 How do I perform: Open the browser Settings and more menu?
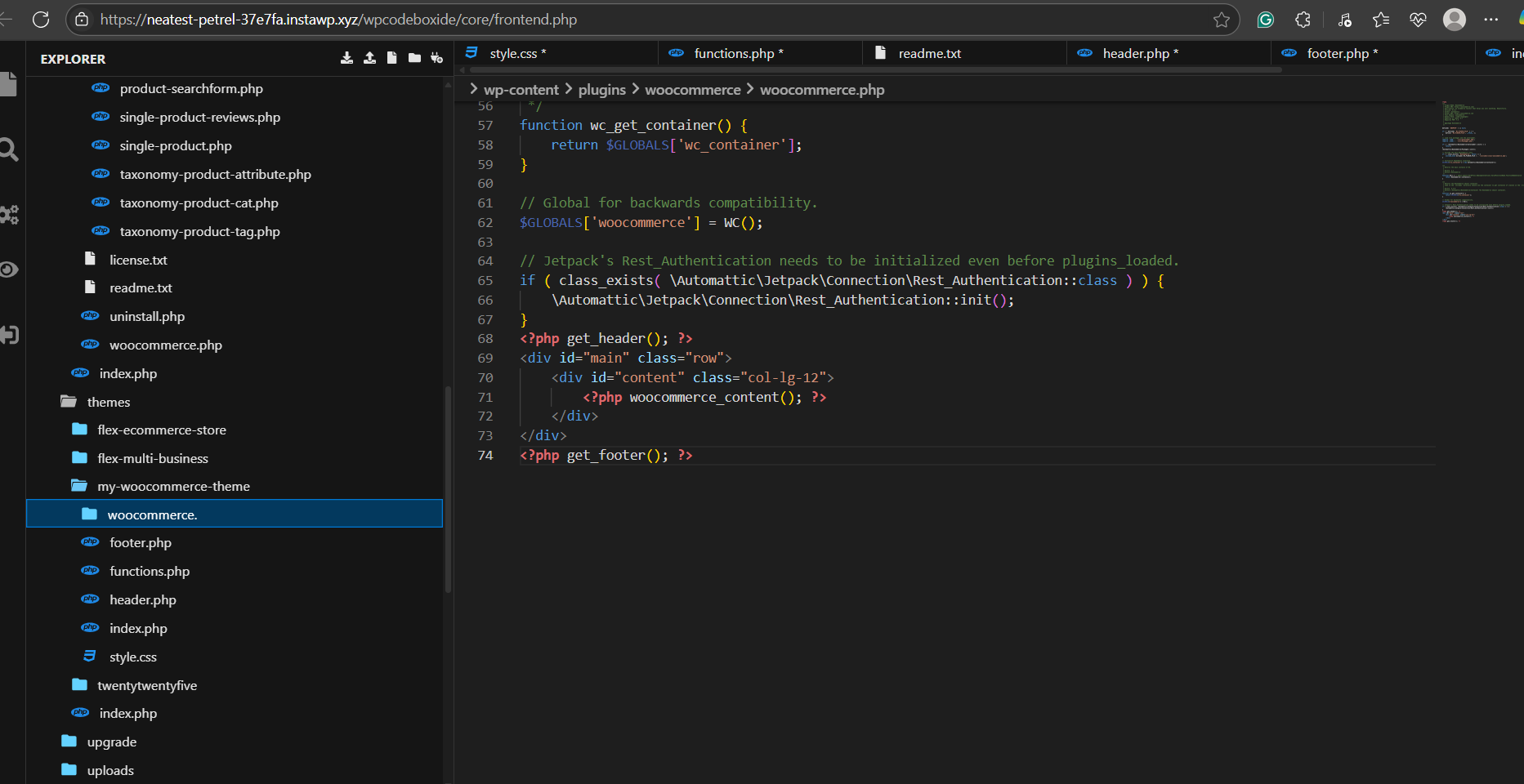[1491, 20]
